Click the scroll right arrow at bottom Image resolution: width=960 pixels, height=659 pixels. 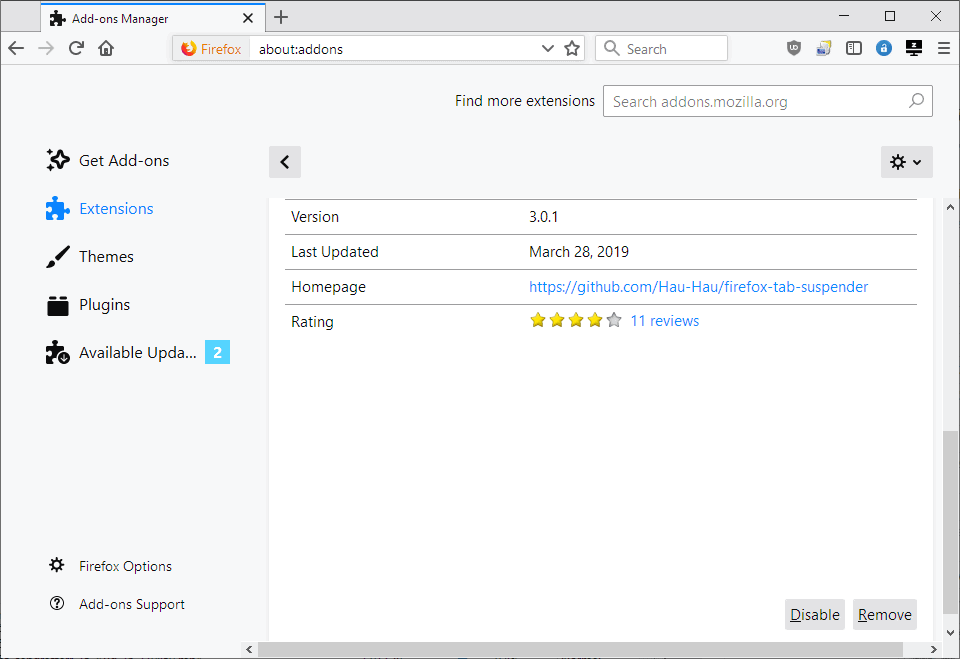[x=933, y=649]
